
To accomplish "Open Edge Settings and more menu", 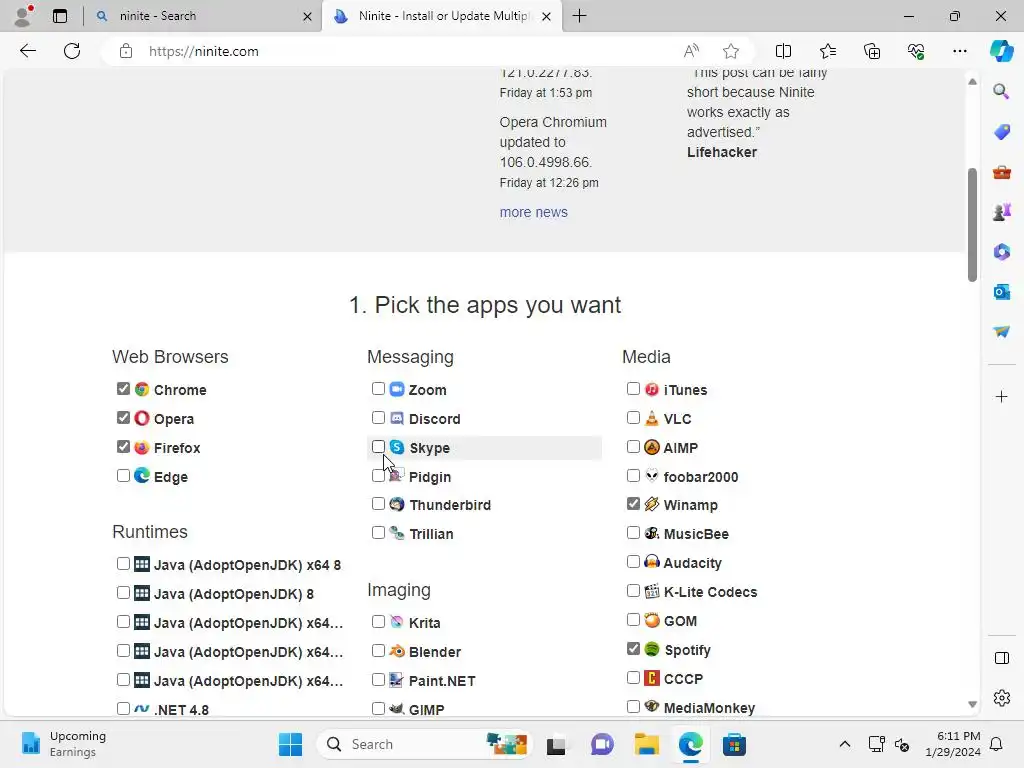I will (x=959, y=51).
